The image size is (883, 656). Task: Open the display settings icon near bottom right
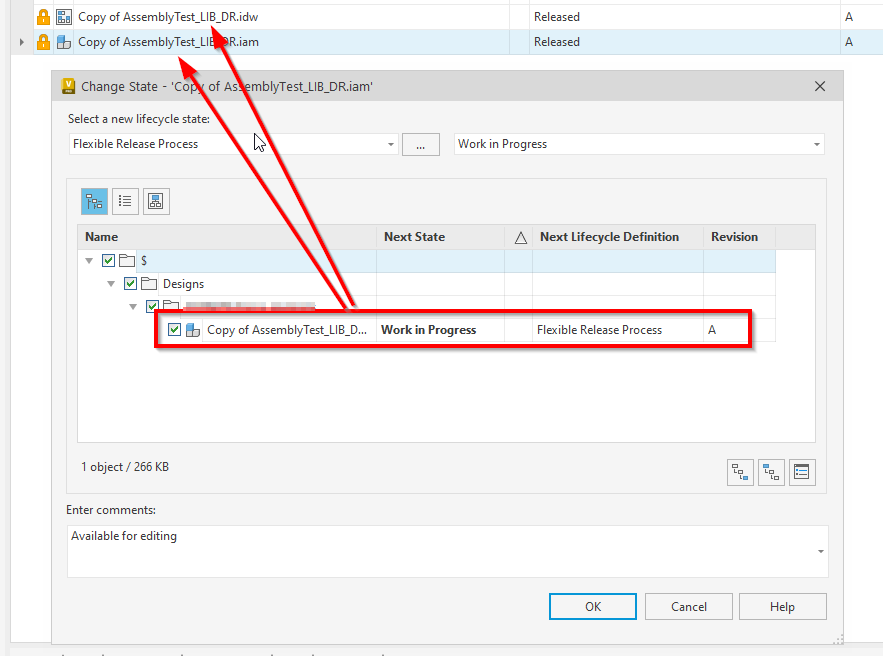(802, 471)
